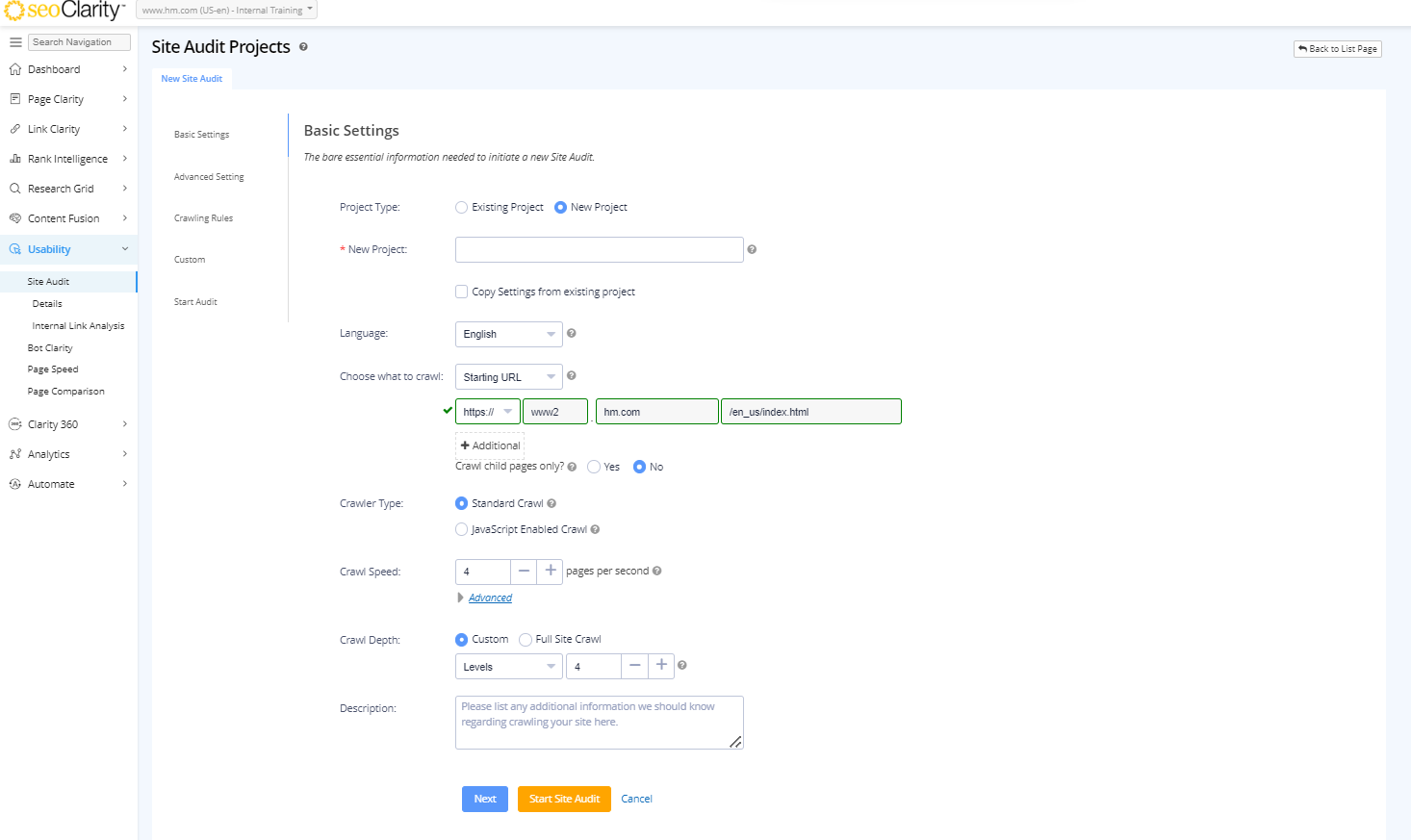Click help icon beside Standard Crawl
The height and width of the screenshot is (840, 1411).
(x=552, y=503)
